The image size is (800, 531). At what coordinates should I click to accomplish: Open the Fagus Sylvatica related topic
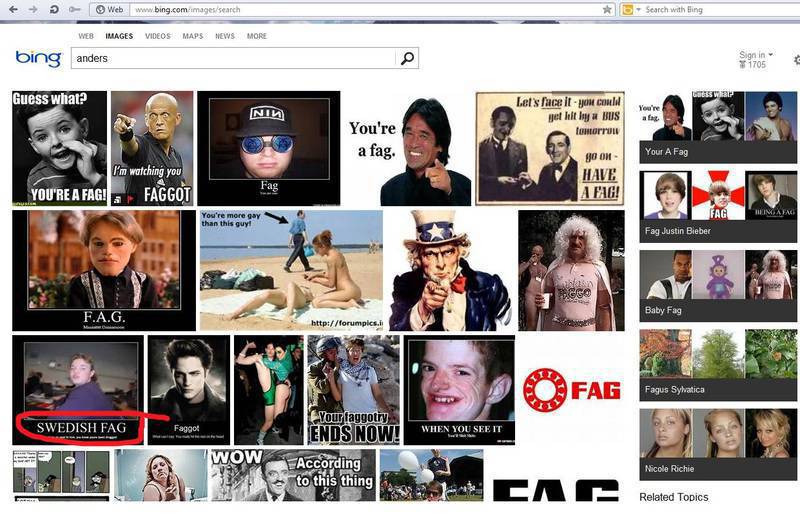[x=718, y=365]
